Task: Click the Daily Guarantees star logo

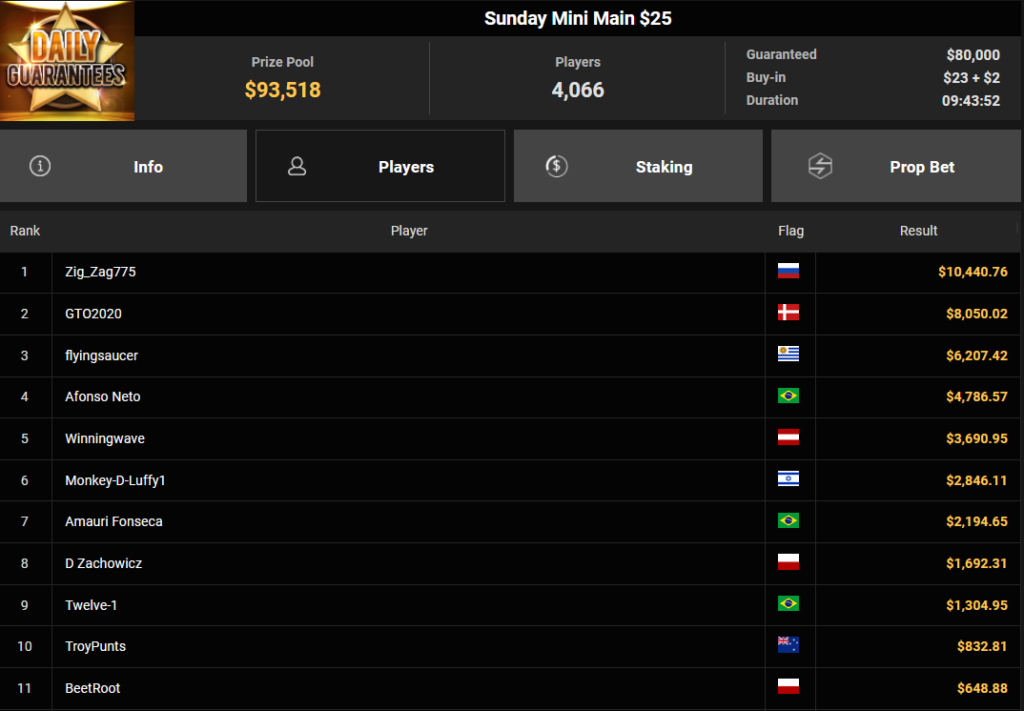Action: (67, 61)
